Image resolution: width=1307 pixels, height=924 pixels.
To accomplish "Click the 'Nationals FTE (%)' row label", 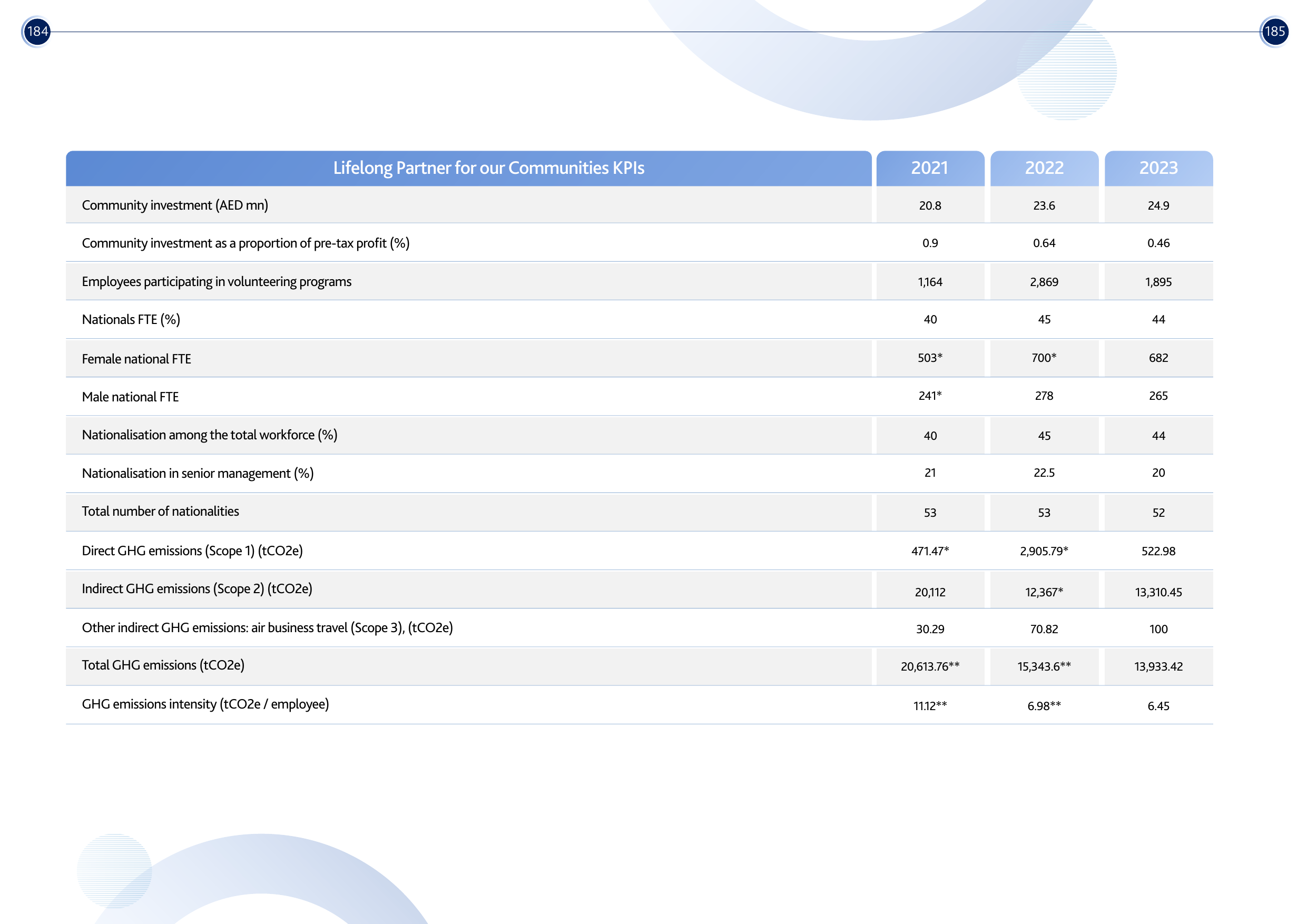I will coord(131,319).
